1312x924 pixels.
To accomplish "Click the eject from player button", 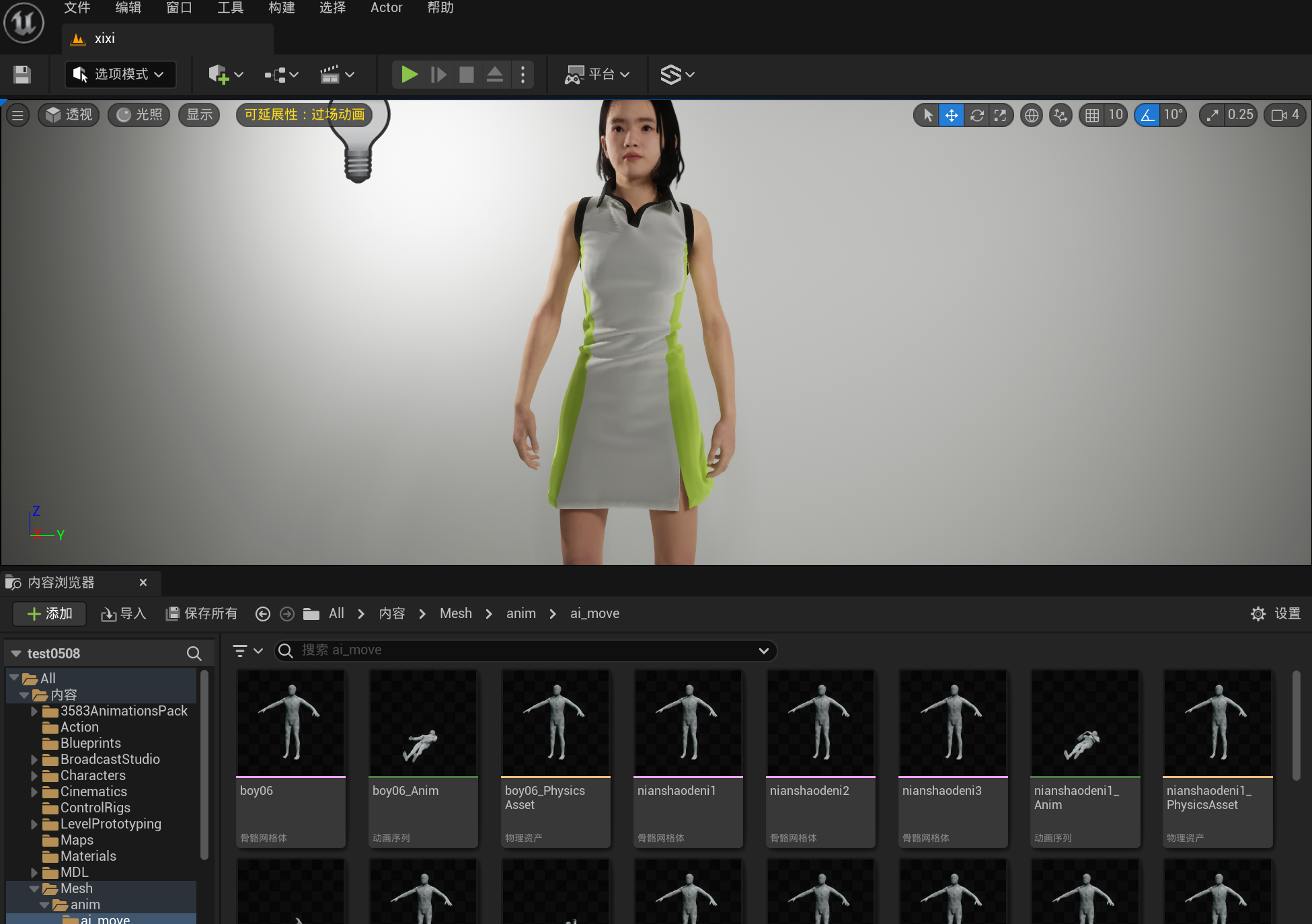I will point(494,74).
